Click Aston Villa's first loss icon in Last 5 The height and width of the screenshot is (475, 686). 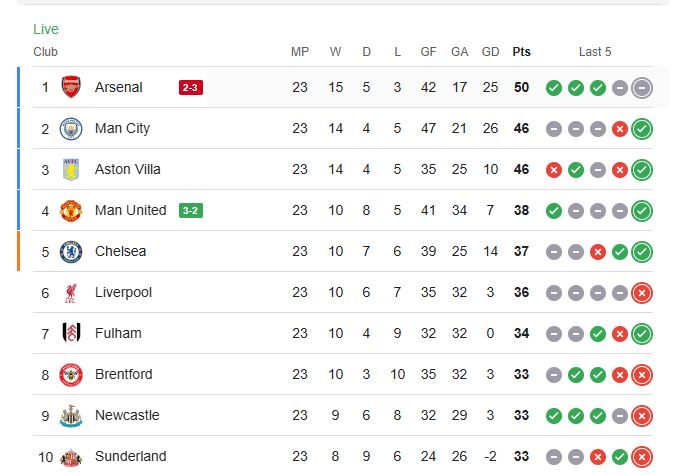click(x=554, y=170)
